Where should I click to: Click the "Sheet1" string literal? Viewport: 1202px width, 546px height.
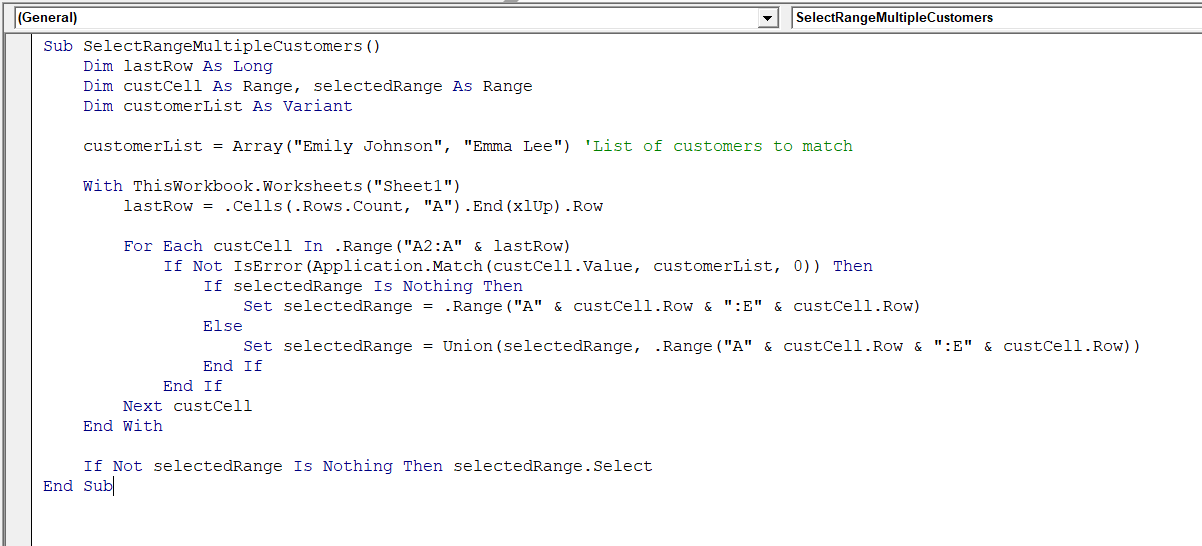(x=413, y=186)
